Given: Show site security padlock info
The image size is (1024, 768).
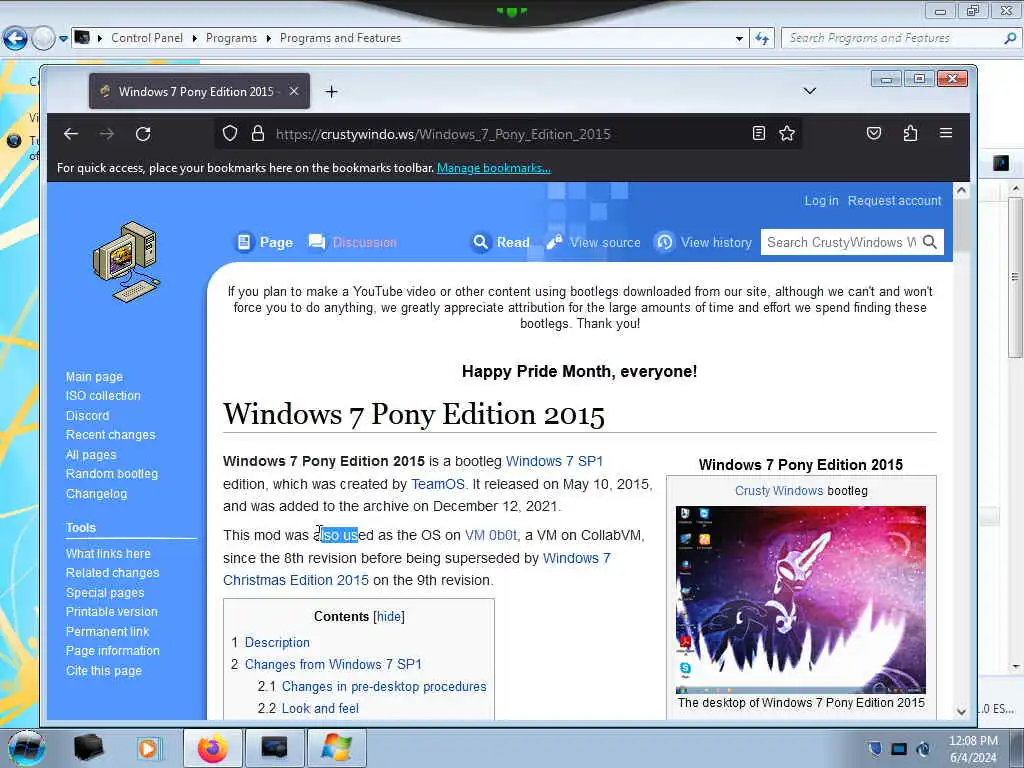Looking at the screenshot, I should [x=258, y=134].
